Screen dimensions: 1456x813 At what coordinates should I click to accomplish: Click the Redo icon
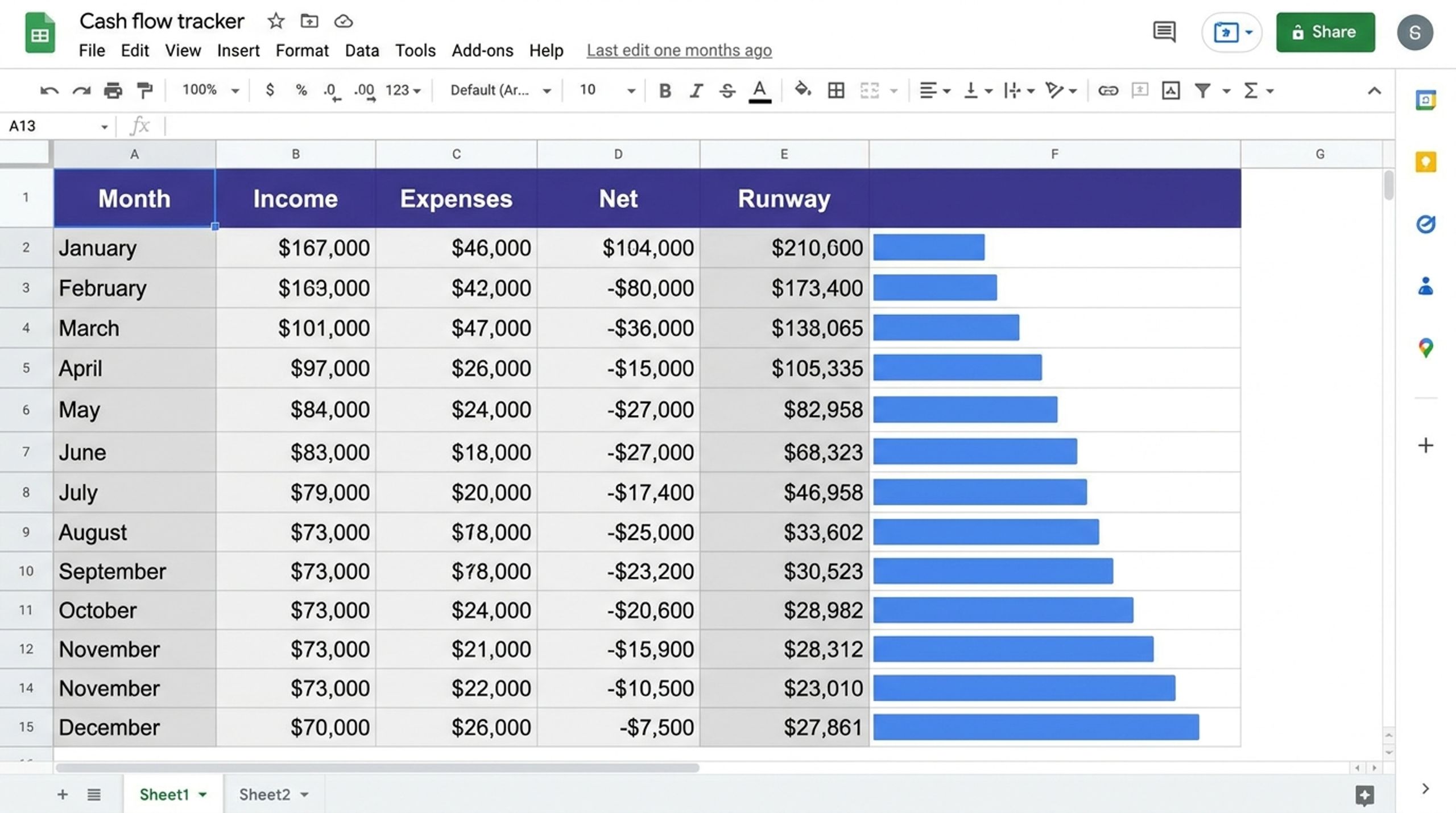click(x=81, y=90)
